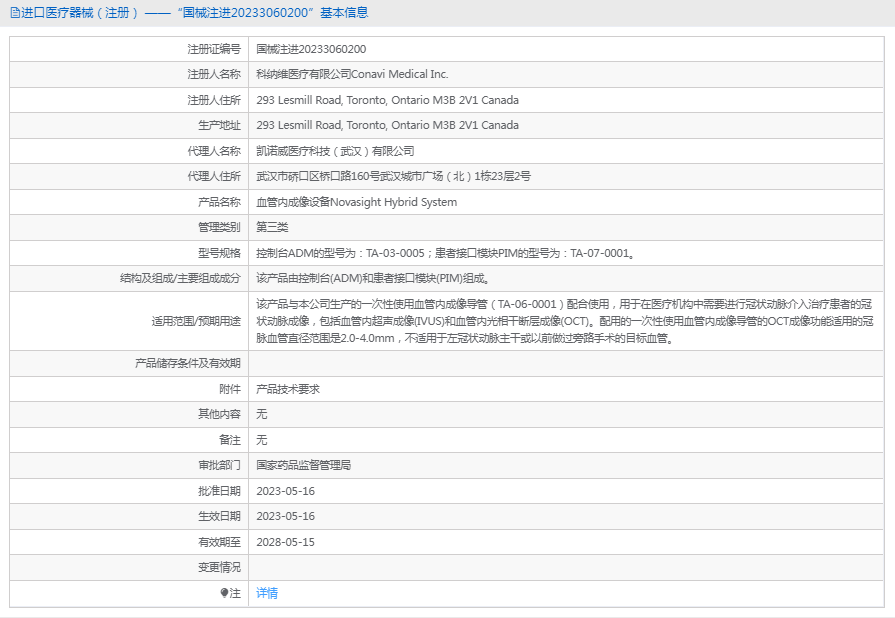The width and height of the screenshot is (895, 618).
Task: Open the 详情 link
Action: pos(267,593)
